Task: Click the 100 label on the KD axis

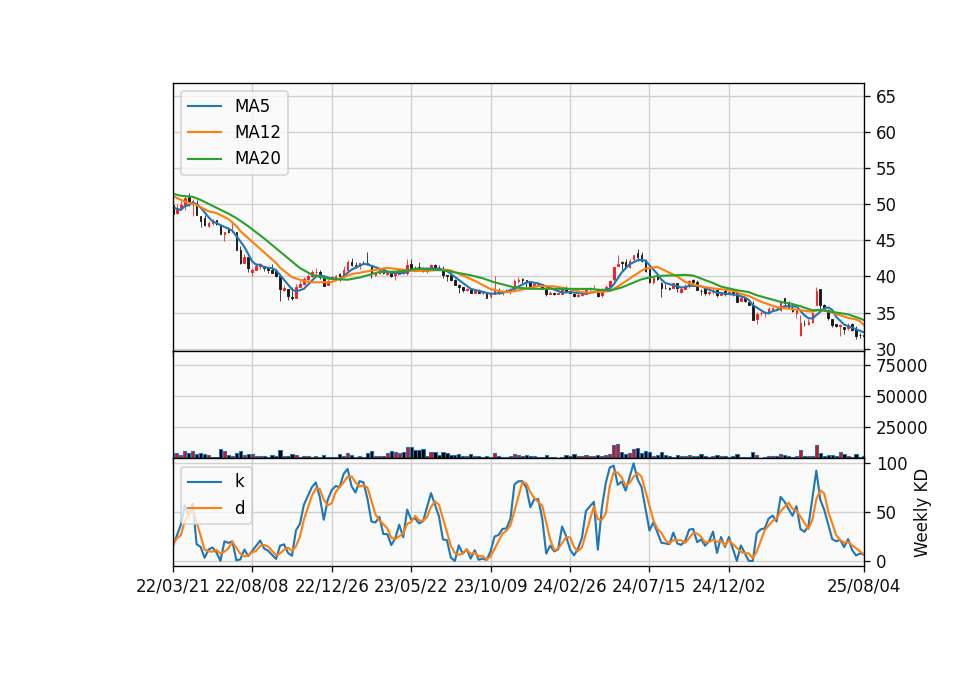Action: click(891, 464)
